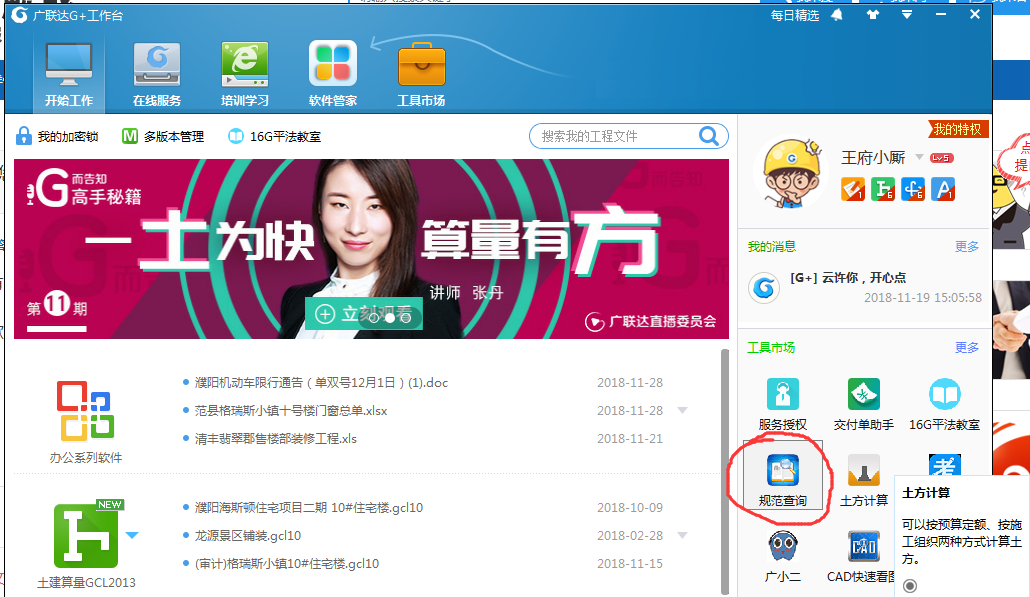Click the 办公系列软件 icon
This screenshot has height=597, width=1030.
coord(86,412)
